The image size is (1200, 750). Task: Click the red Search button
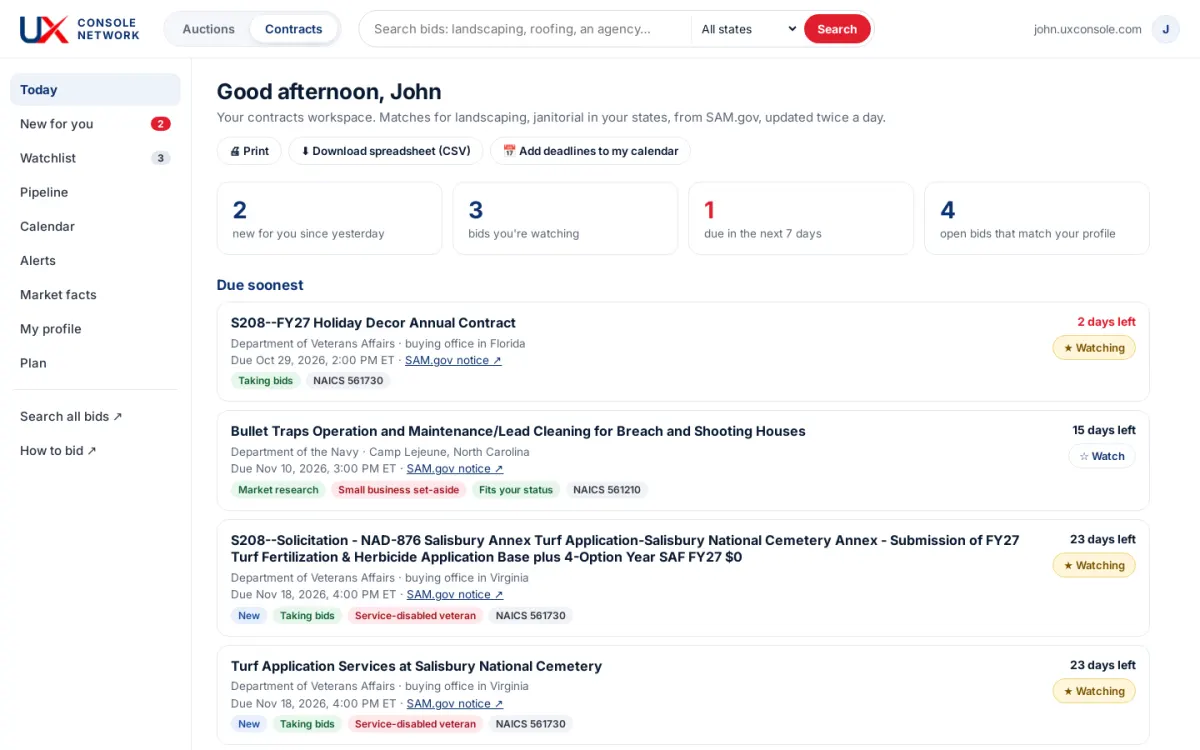(x=837, y=29)
